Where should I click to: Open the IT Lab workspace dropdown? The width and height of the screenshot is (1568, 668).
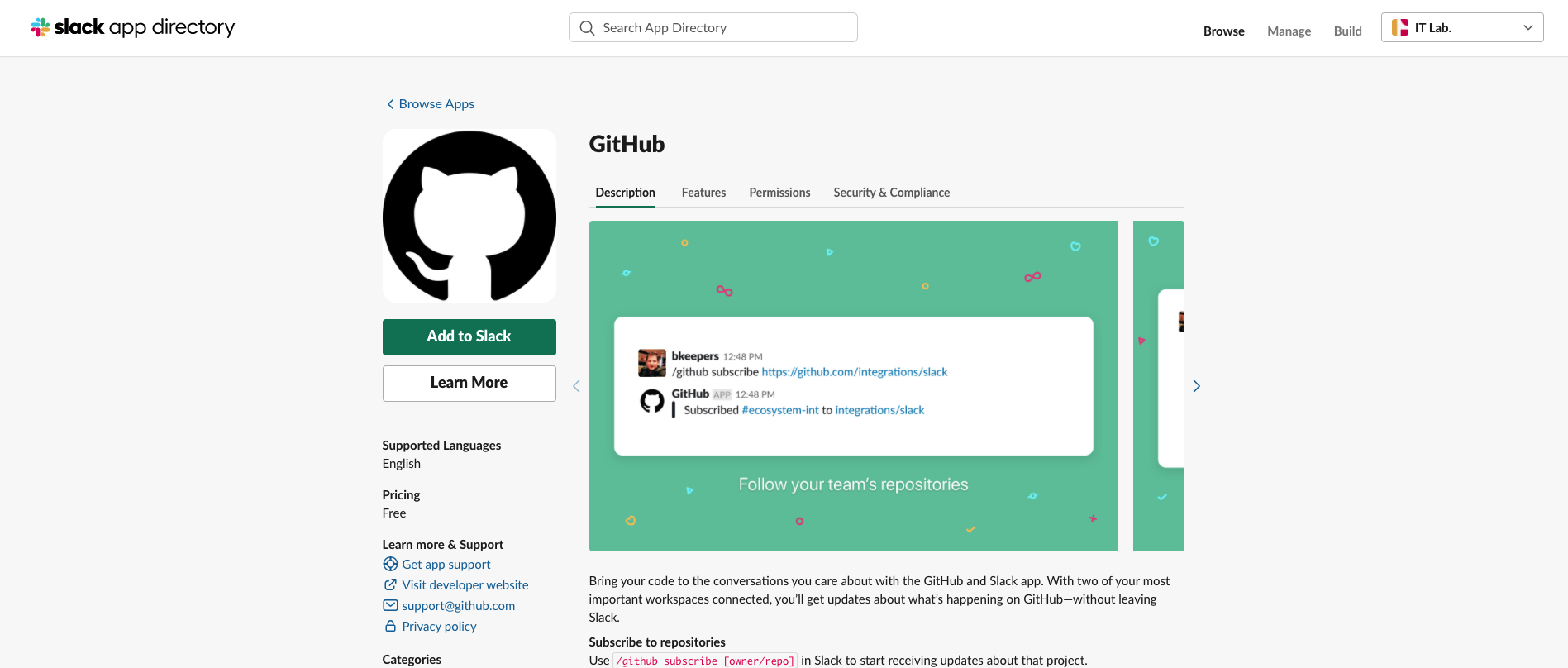coord(1462,27)
